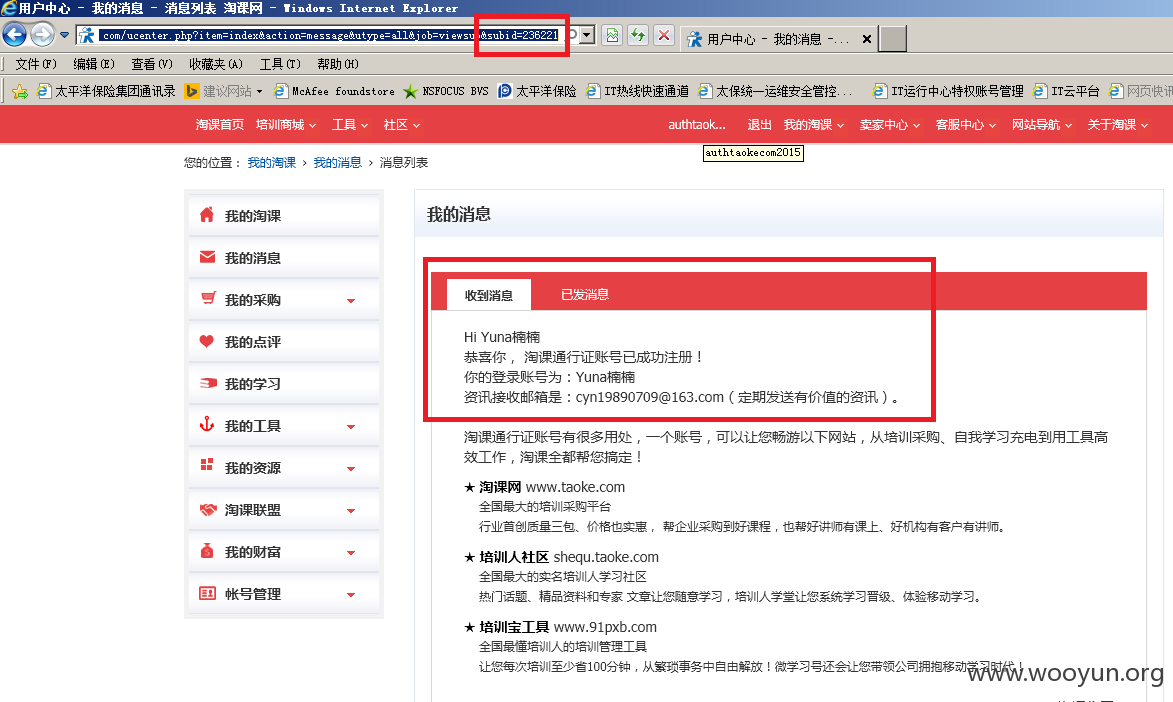Open the 文件(F) menu
This screenshot has height=702, width=1173.
pyautogui.click(x=36, y=64)
